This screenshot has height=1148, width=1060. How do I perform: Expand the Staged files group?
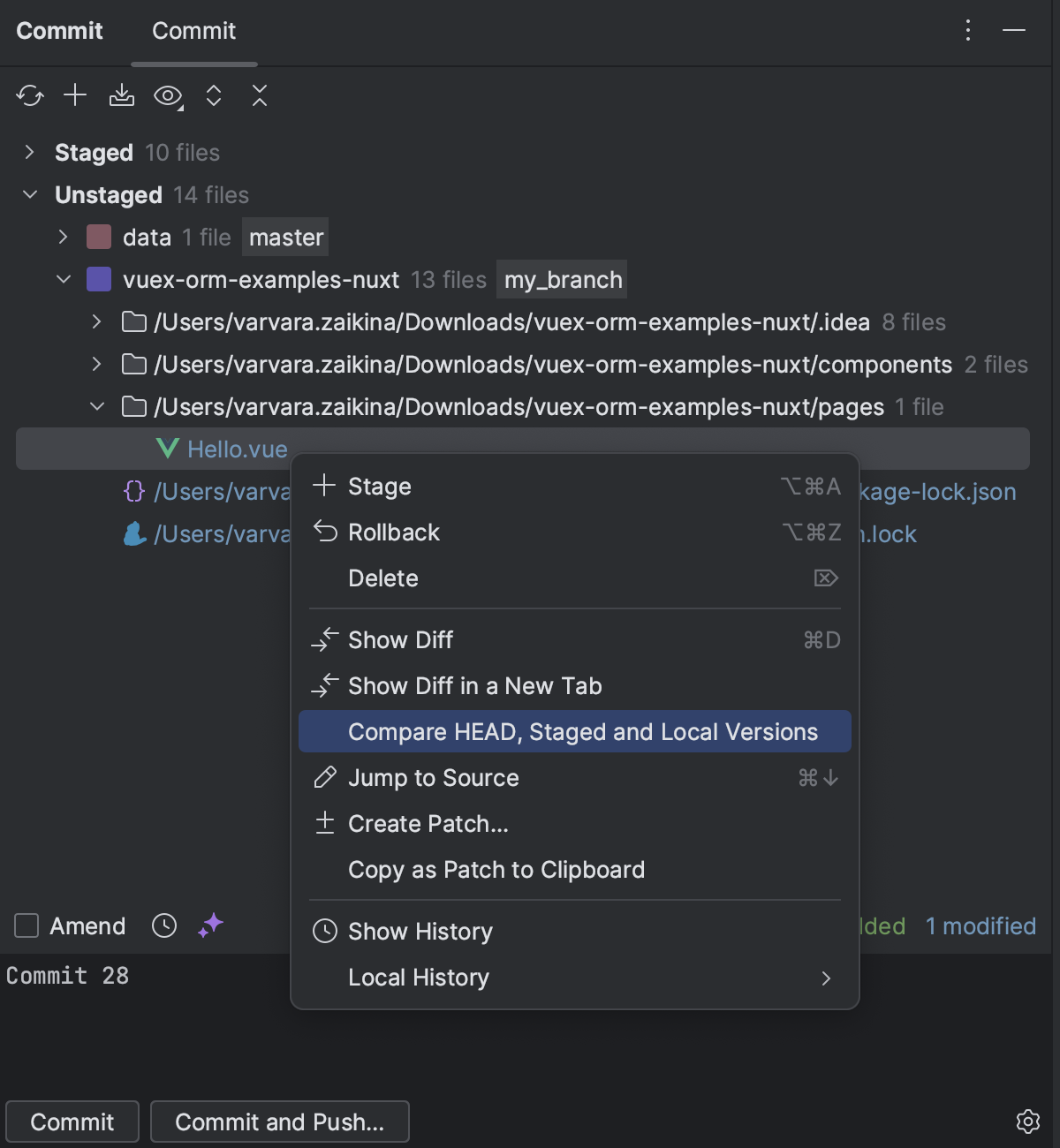(x=28, y=152)
